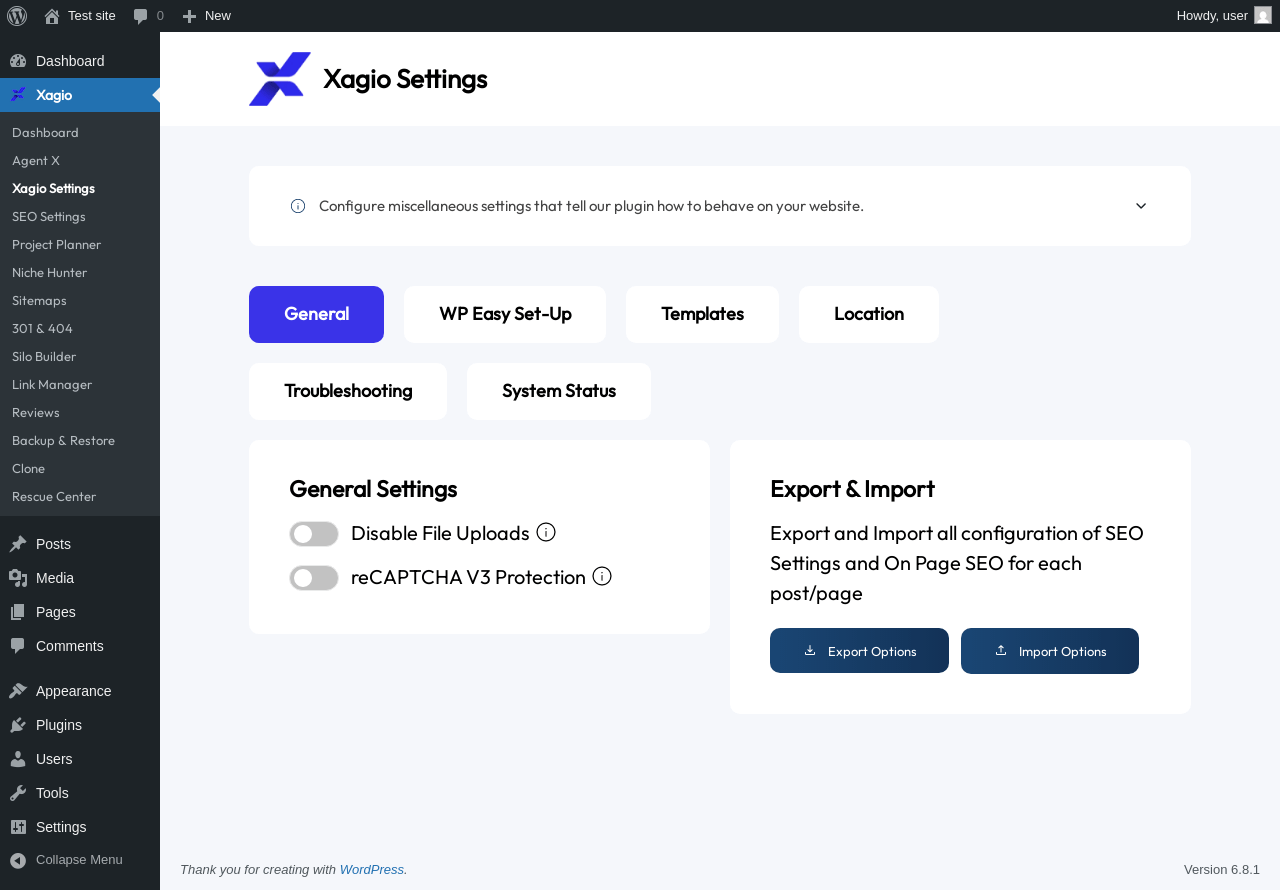Click the user avatar icon

click(x=1263, y=15)
